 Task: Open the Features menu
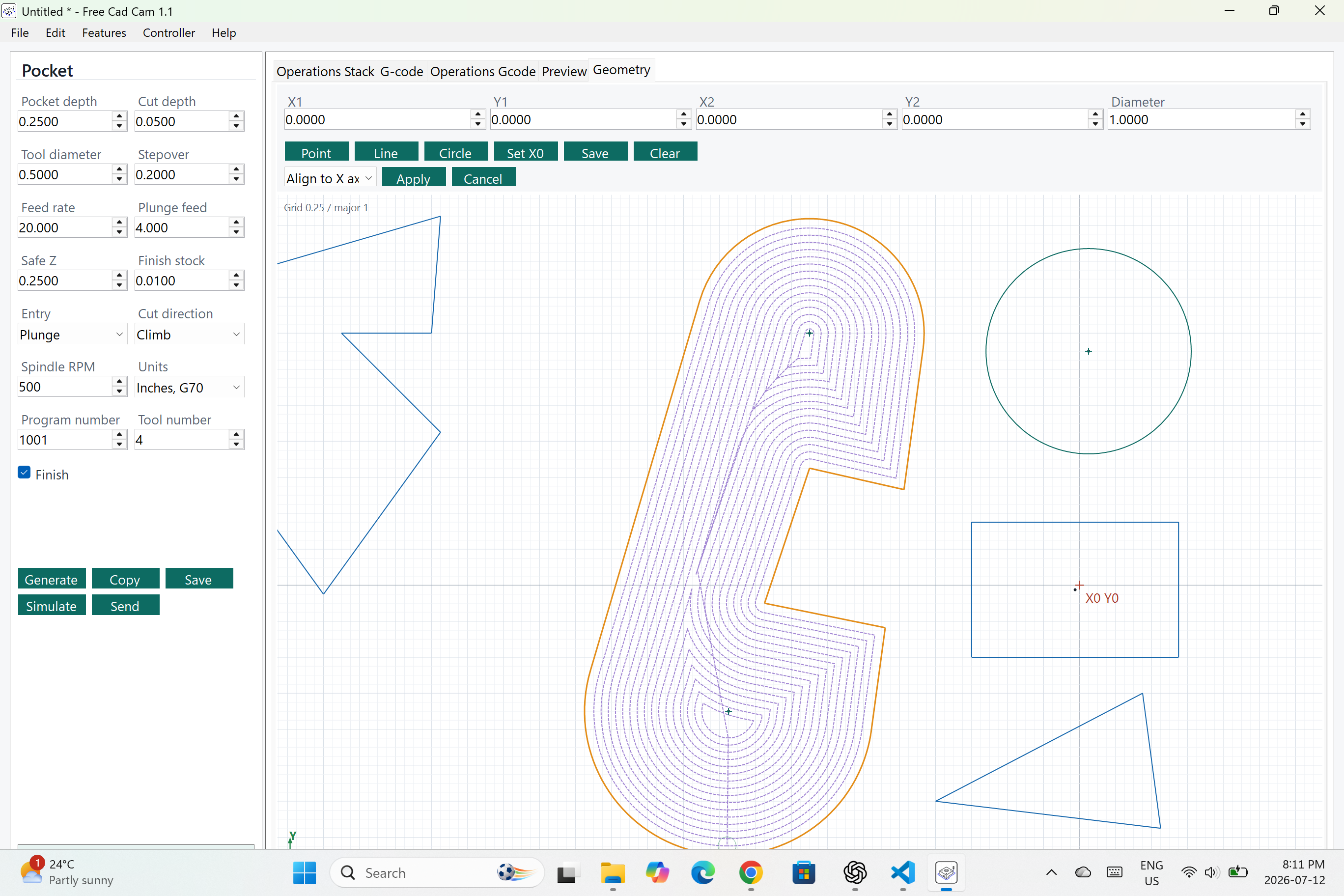[x=104, y=32]
